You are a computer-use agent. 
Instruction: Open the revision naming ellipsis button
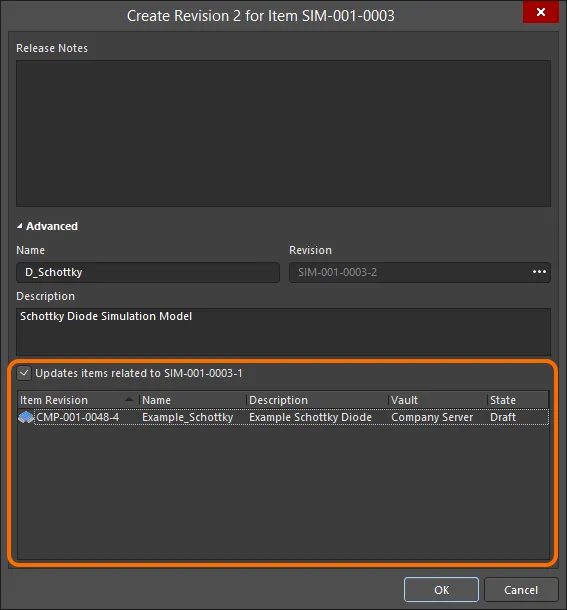pos(539,272)
